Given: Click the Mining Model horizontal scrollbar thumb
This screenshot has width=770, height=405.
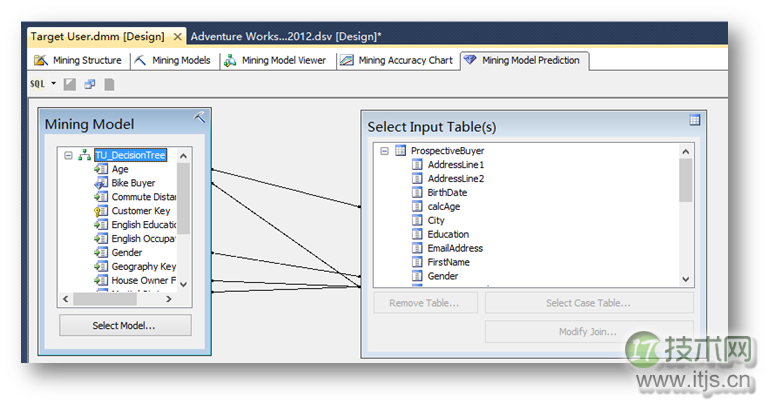Looking at the screenshot, I should tap(105, 298).
